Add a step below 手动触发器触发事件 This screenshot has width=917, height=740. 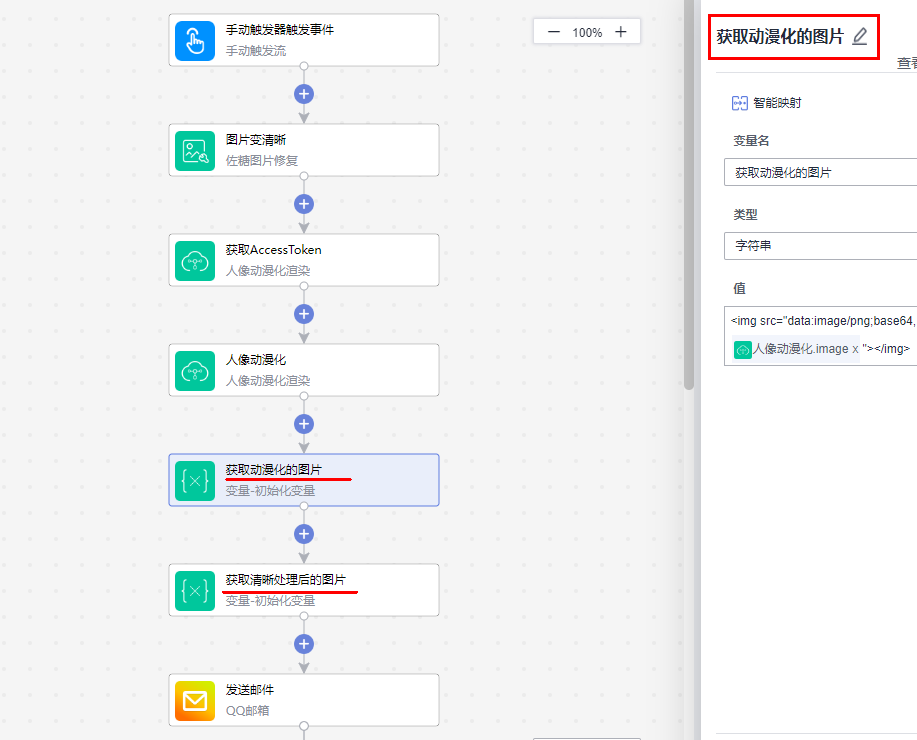[x=304, y=94]
